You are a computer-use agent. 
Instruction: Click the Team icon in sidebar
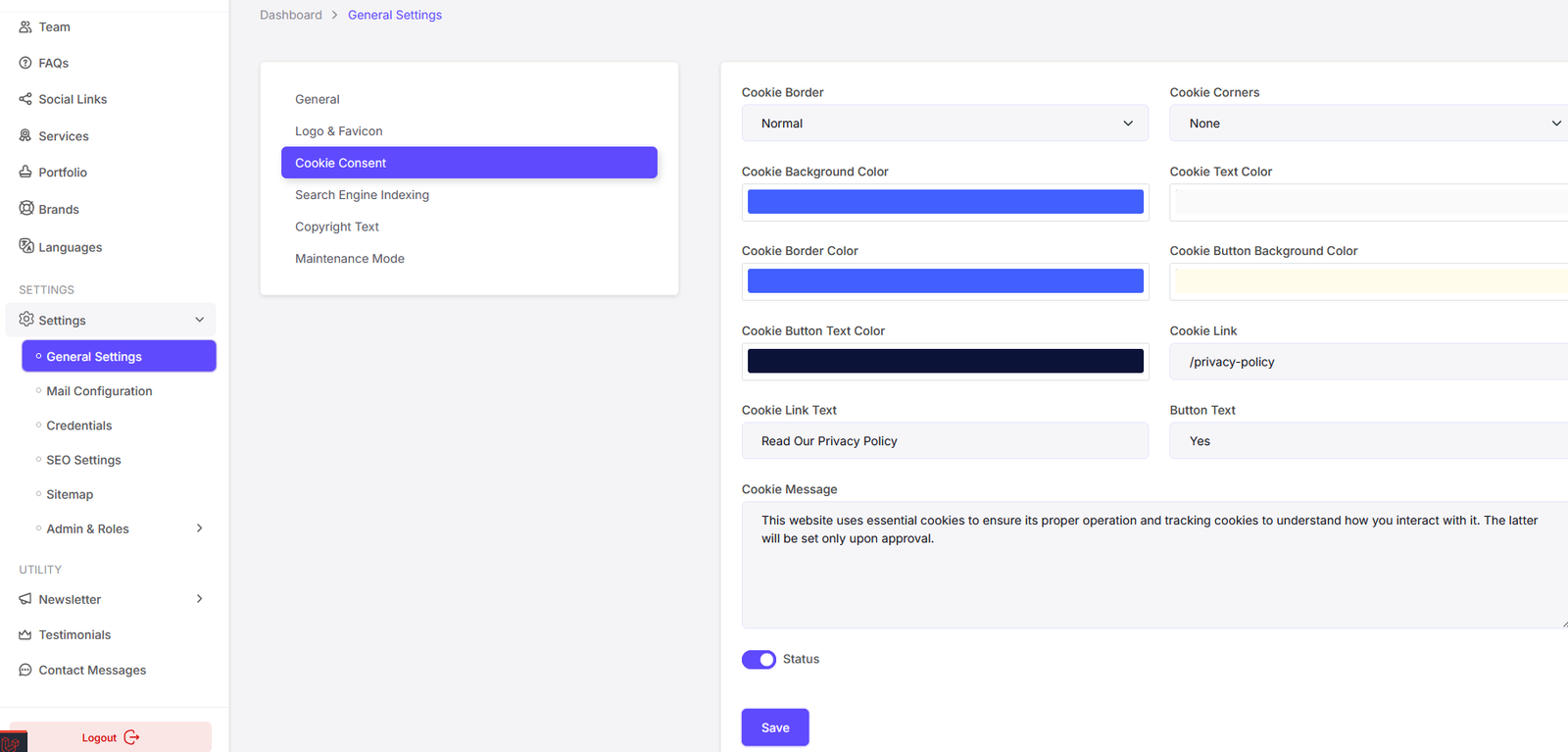[25, 26]
